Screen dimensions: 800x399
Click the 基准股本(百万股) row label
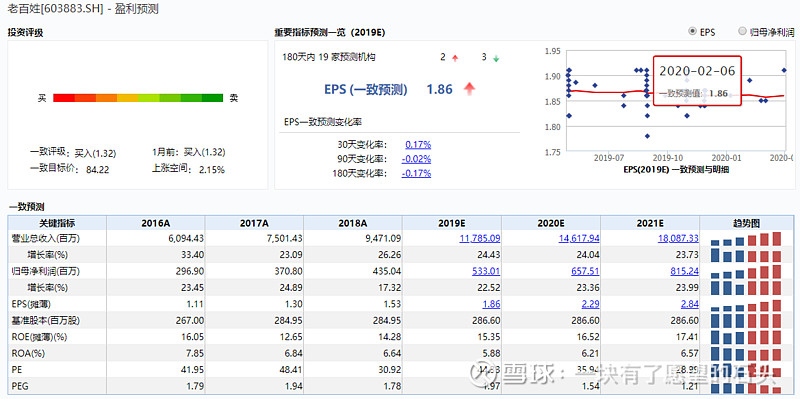click(x=46, y=321)
